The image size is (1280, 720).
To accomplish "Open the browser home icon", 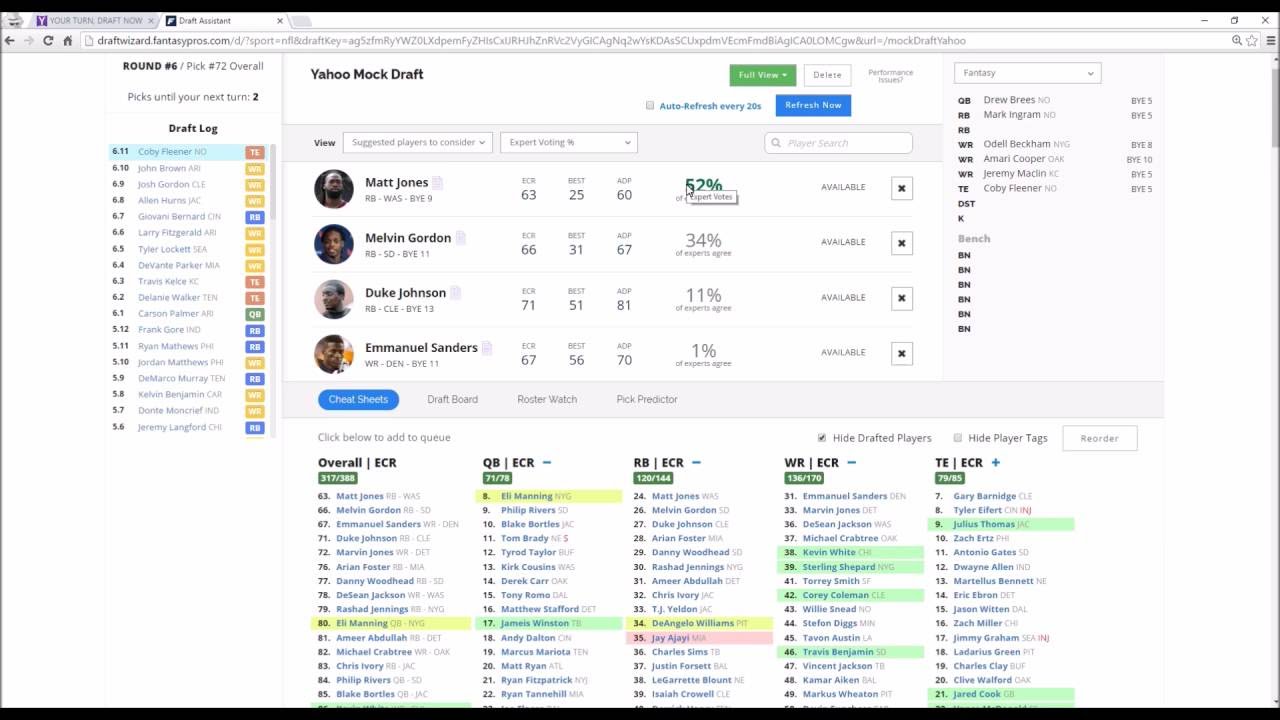I will tap(67, 41).
